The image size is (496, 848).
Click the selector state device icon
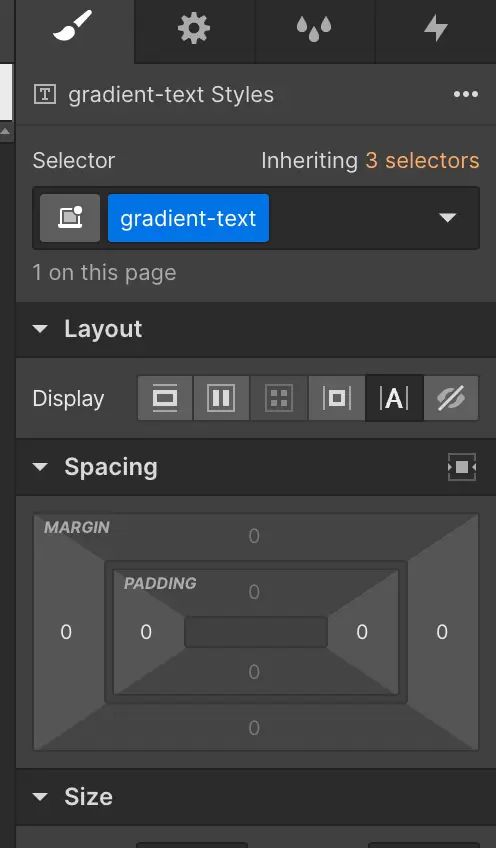point(70,218)
